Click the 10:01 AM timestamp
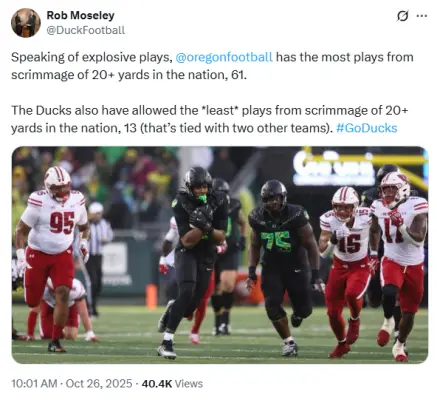 (34, 384)
